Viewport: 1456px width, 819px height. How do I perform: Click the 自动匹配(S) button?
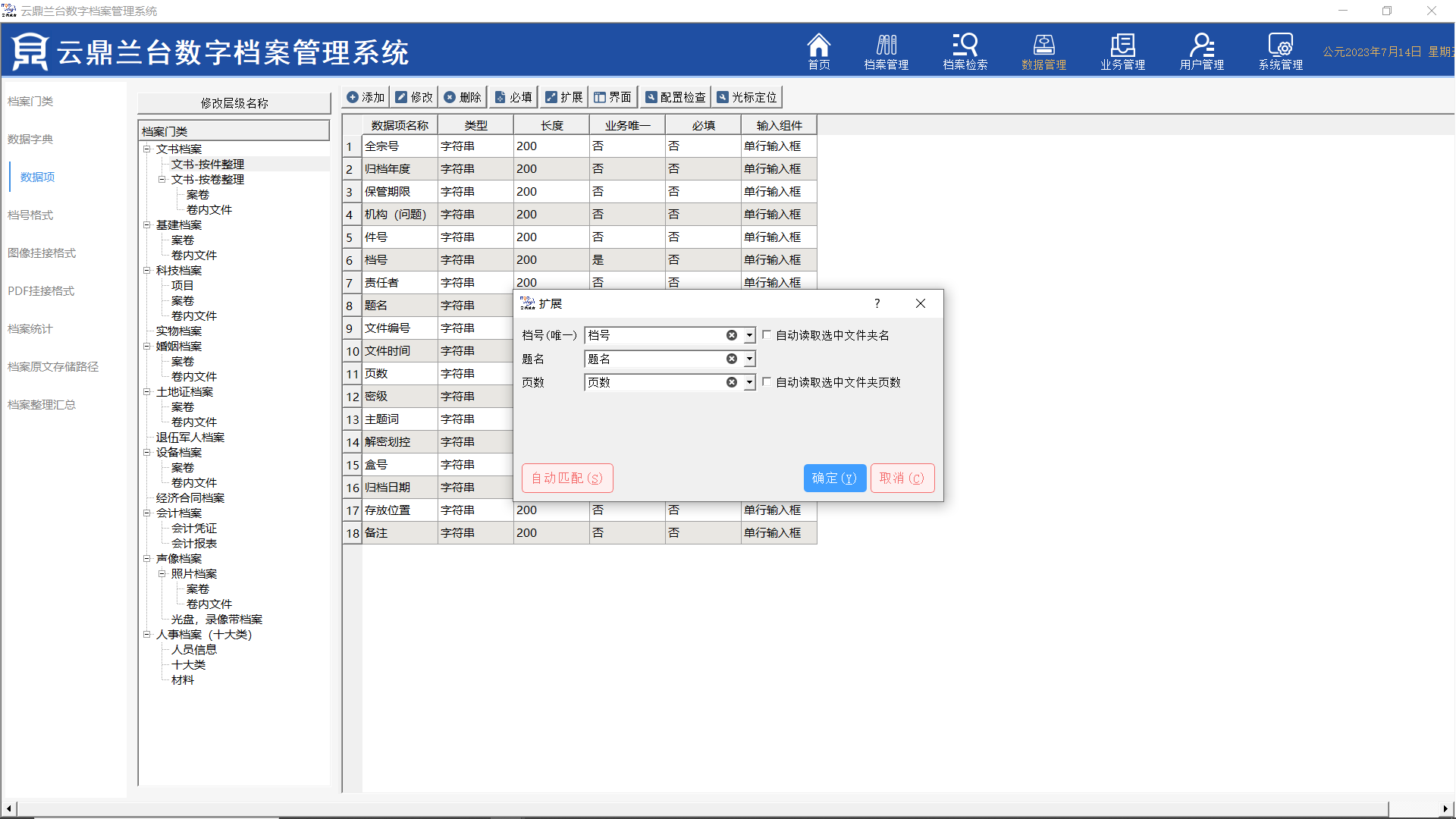566,478
